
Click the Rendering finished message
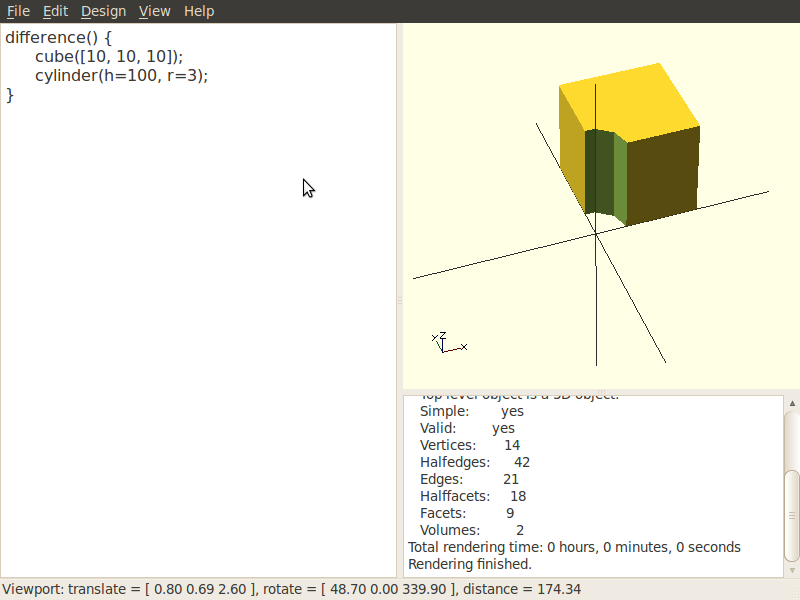(468, 564)
